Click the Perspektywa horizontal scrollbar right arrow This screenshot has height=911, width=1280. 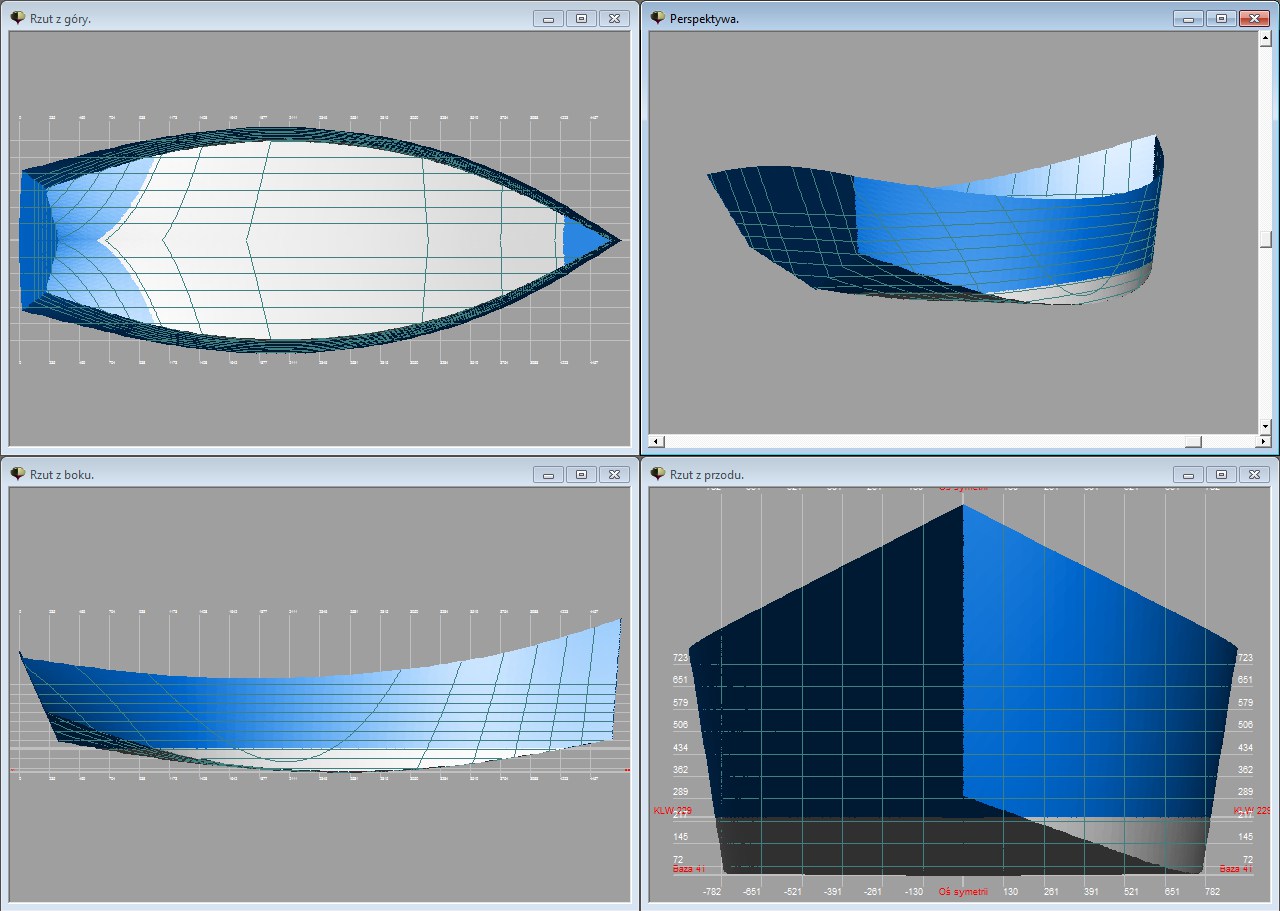point(1264,441)
